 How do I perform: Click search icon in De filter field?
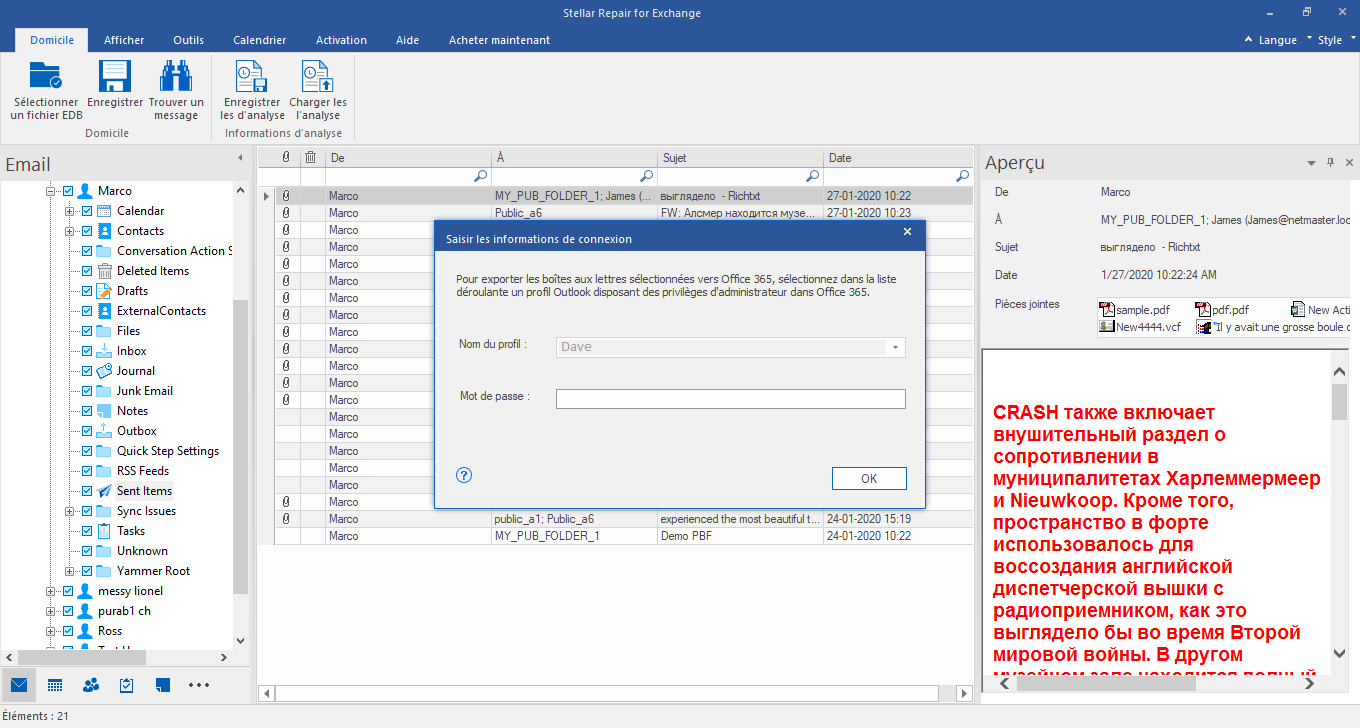480,176
